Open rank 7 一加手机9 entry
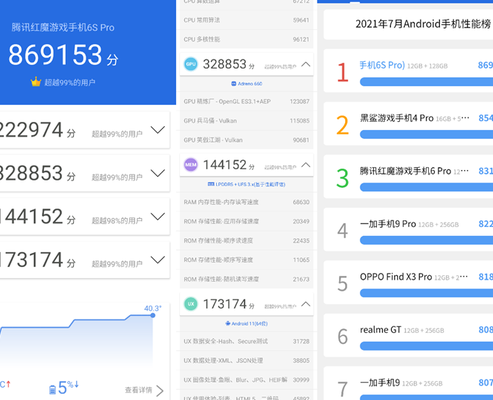The height and width of the screenshot is (400, 493). 408,383
